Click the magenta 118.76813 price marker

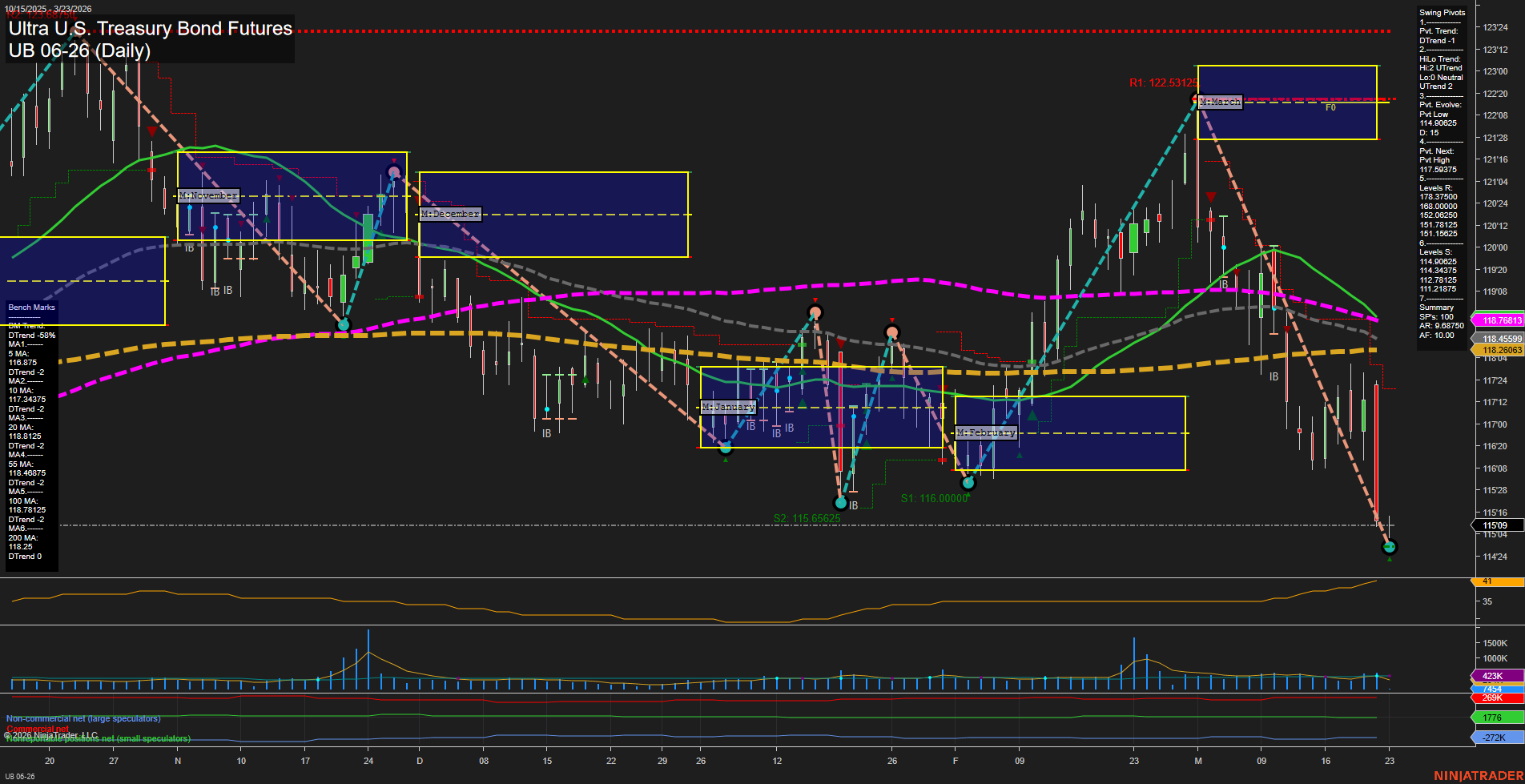(1501, 320)
